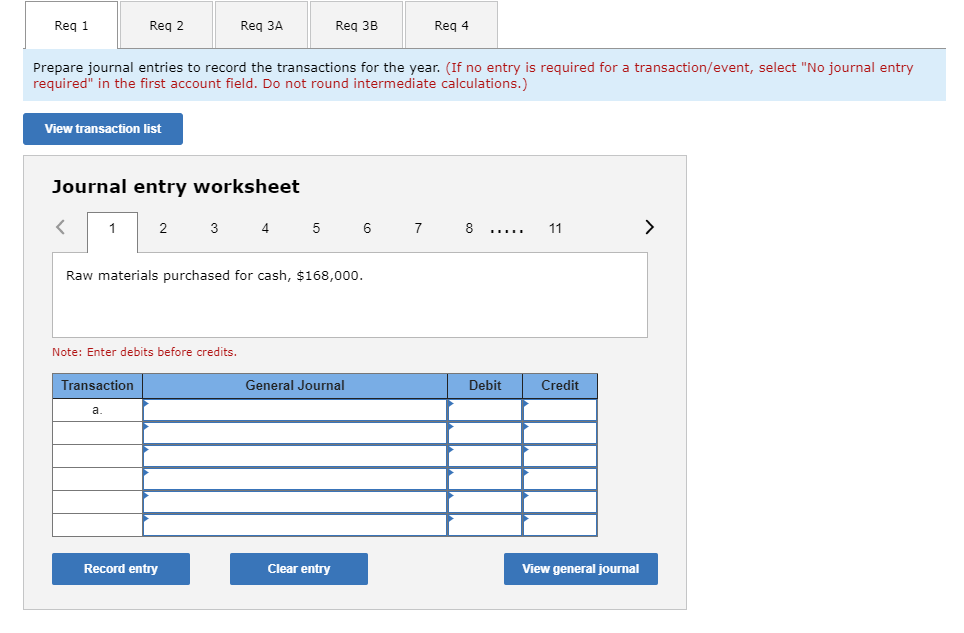Click the Debit field in third row
Viewport: 964px width, 633px height.
point(485,456)
